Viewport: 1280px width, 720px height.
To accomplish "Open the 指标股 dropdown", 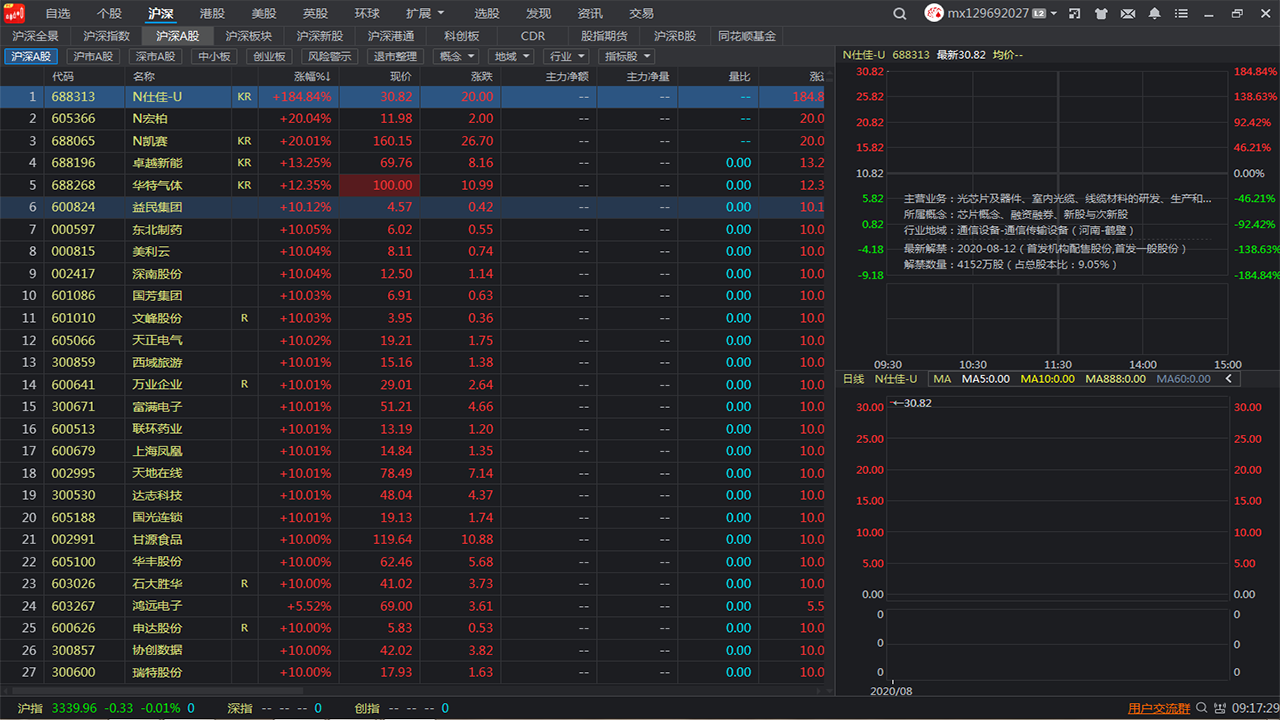I will tap(626, 57).
